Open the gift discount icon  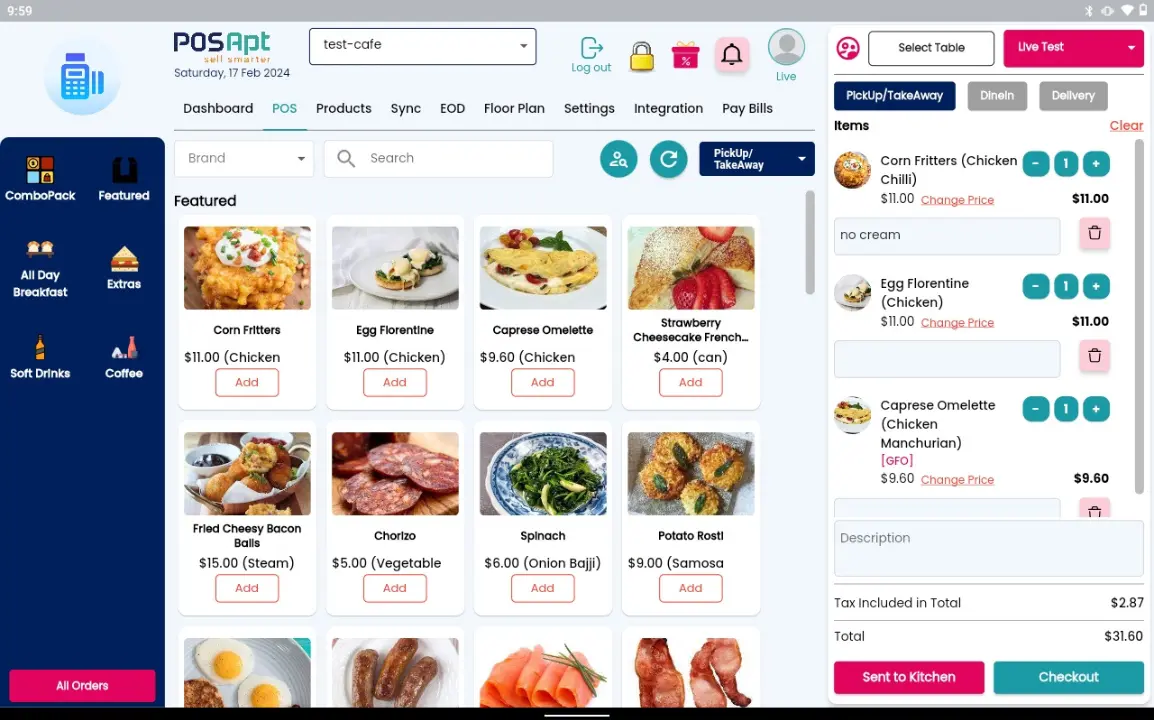[x=685, y=55]
